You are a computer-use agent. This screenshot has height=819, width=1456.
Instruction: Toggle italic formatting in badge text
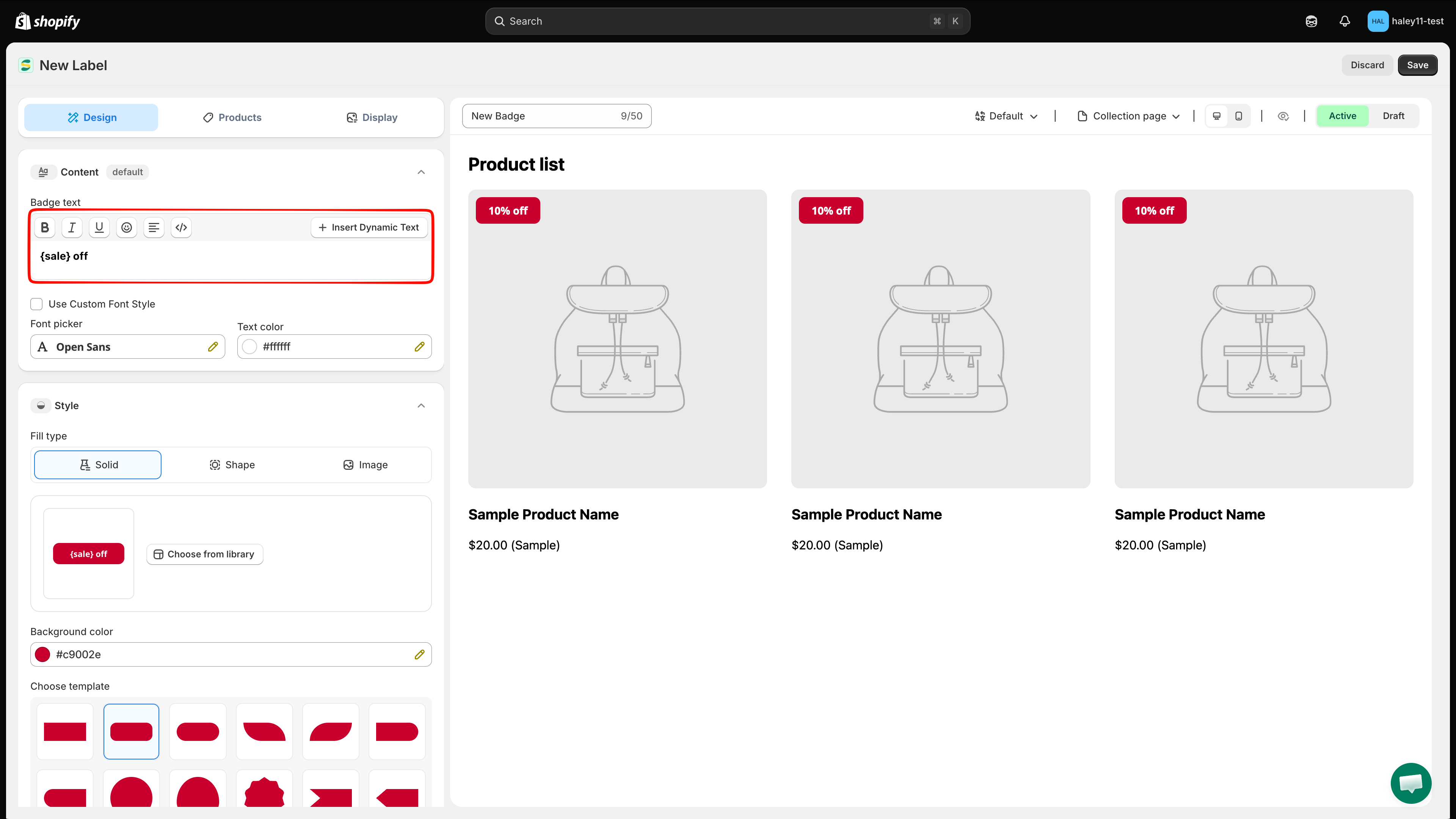[72, 227]
